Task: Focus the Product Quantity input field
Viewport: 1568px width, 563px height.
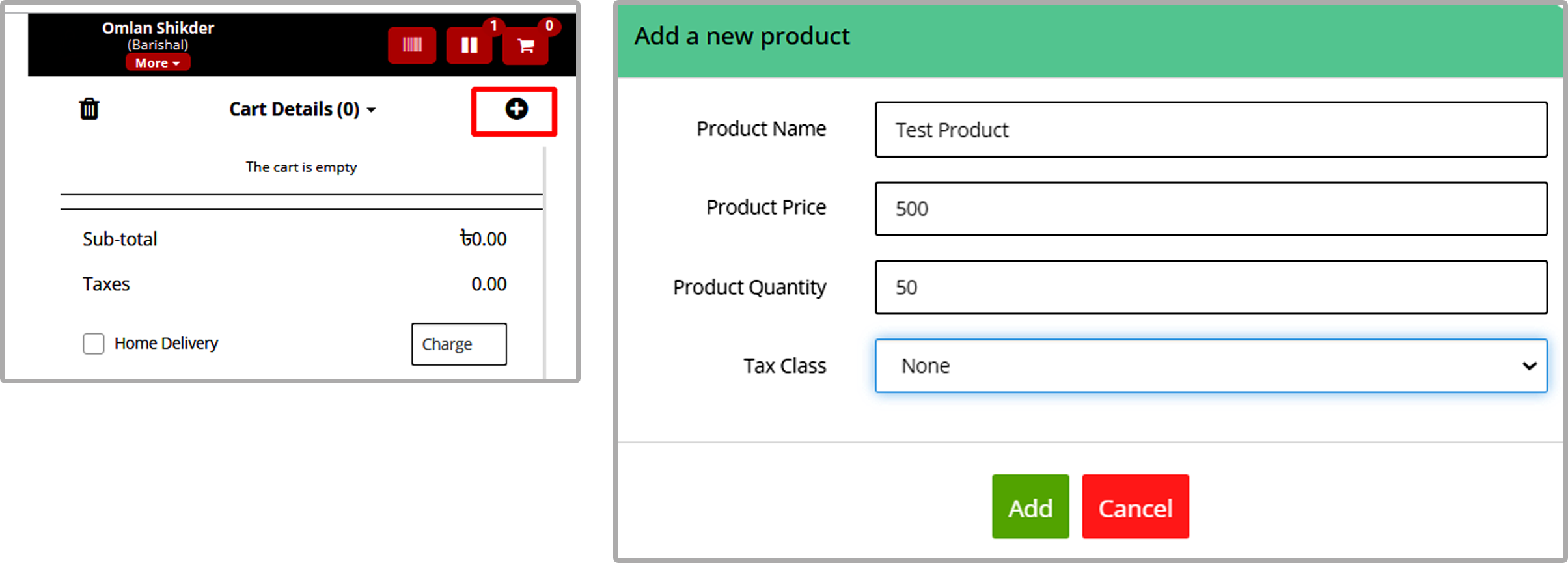Action: pyautogui.click(x=1211, y=287)
